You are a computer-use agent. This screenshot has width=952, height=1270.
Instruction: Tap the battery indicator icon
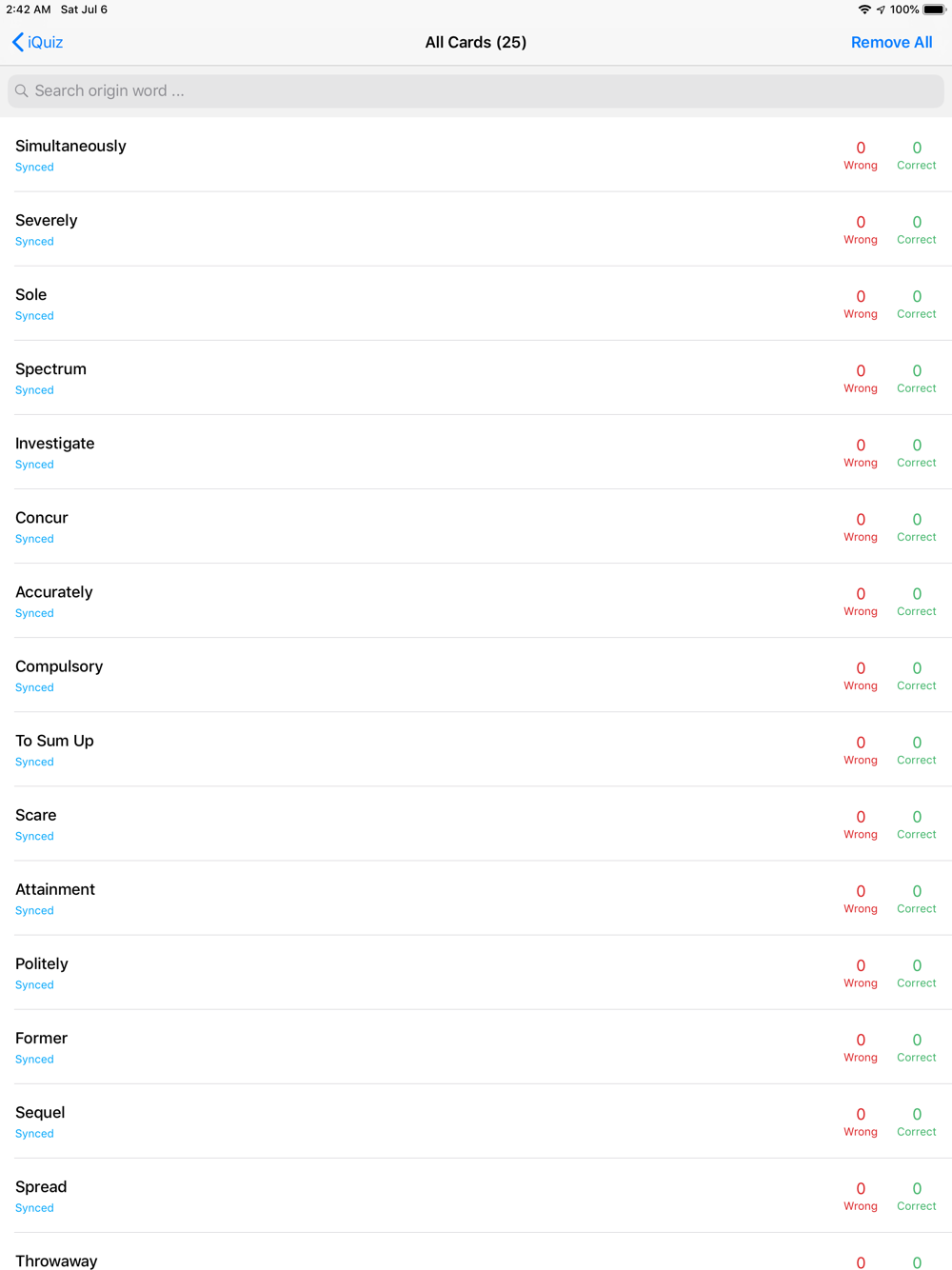tap(935, 10)
